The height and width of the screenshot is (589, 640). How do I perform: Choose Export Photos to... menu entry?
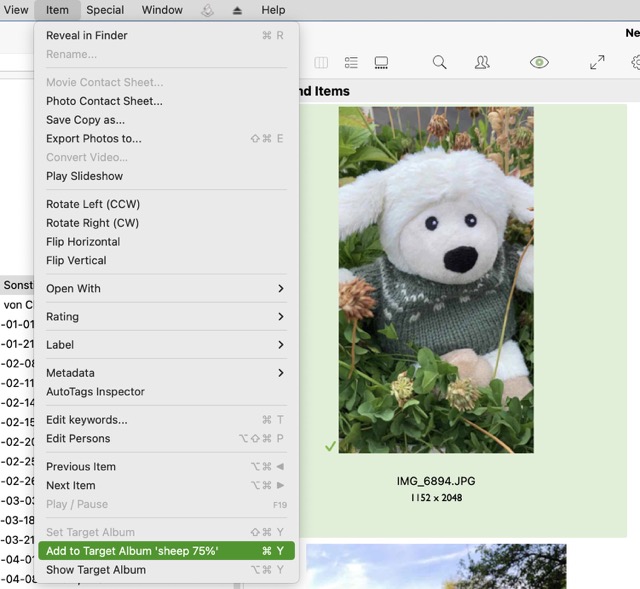(x=94, y=138)
